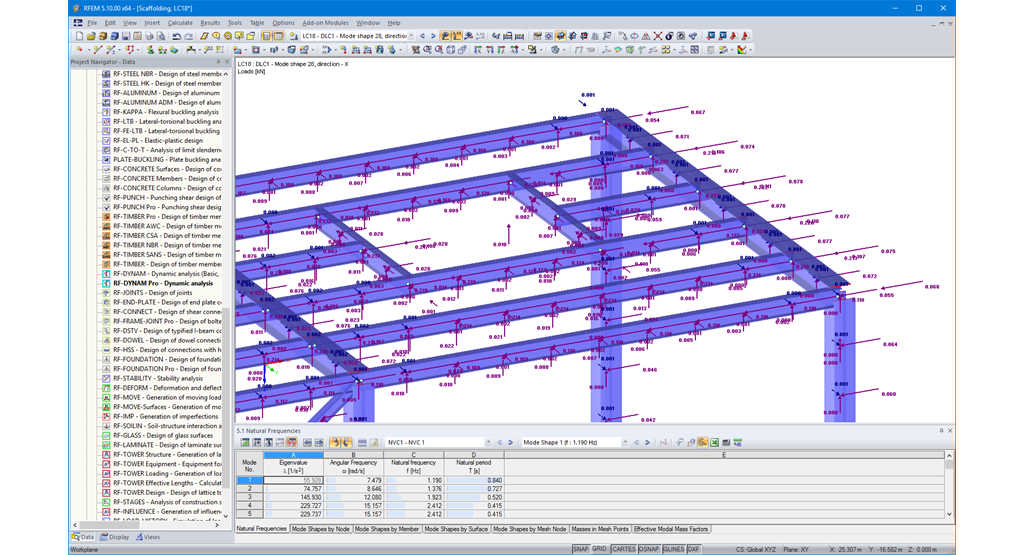Select the previous NVC case with the arrow

point(500,443)
